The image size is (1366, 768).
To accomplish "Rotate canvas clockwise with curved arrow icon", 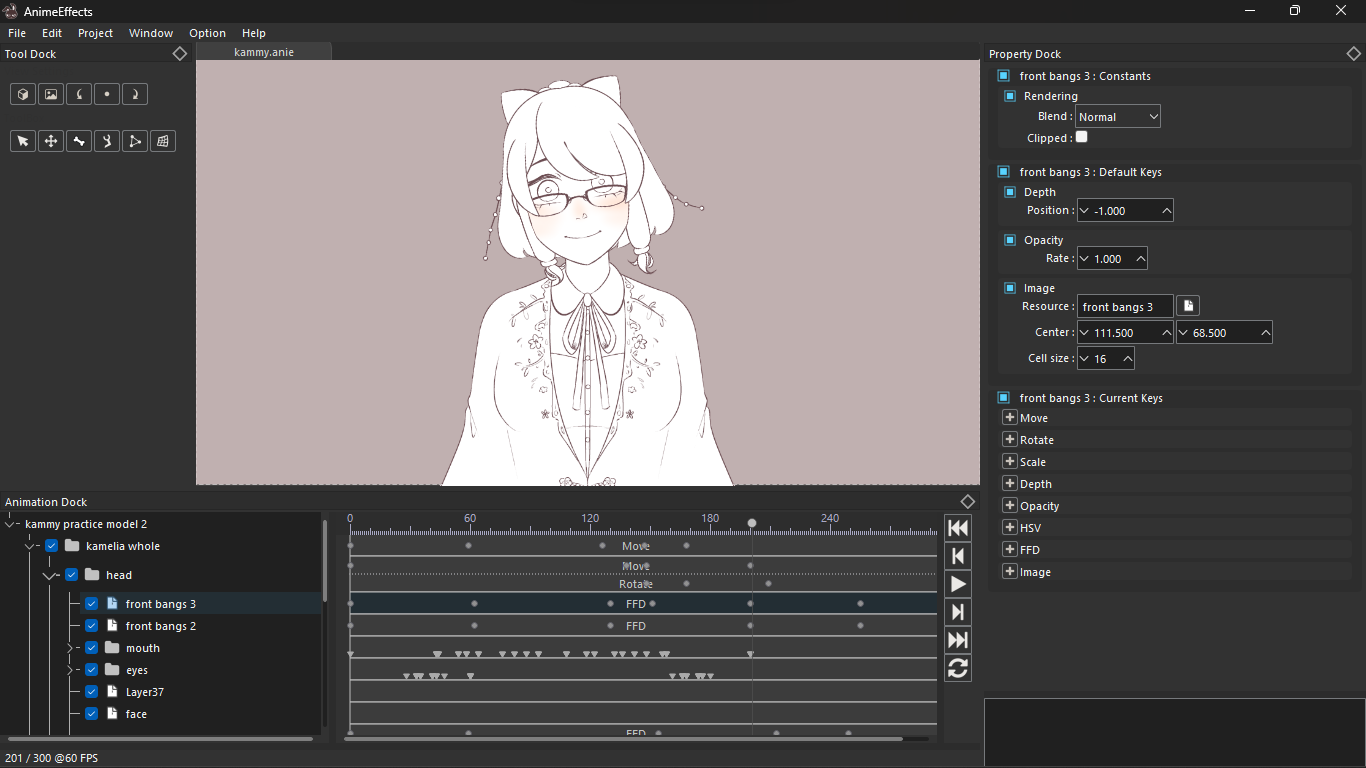I will [x=135, y=94].
